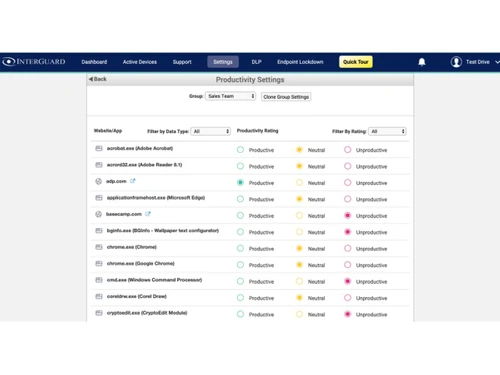This screenshot has height=375, width=500.
Task: Click the Productivity Settings title
Action: (250, 80)
